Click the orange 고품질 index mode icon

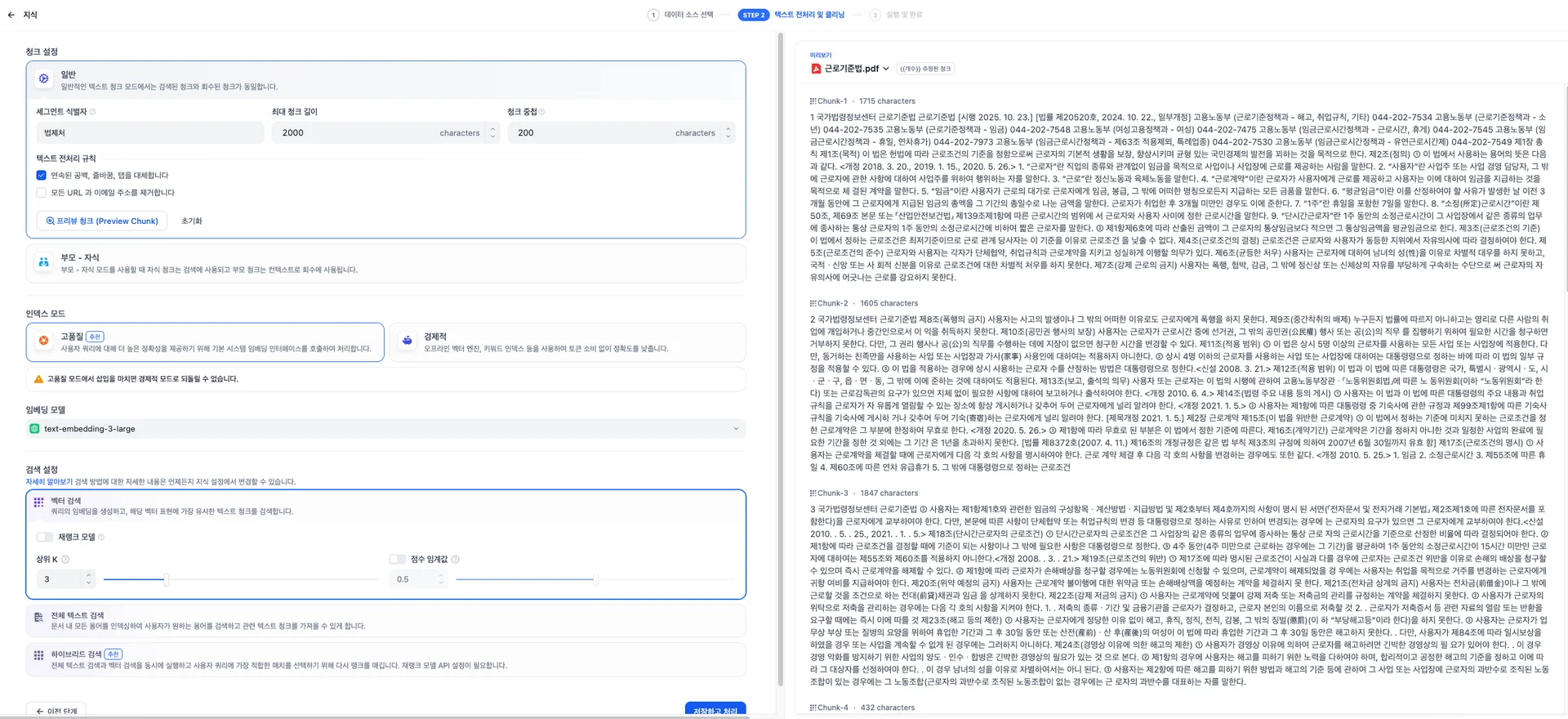pyautogui.click(x=44, y=341)
